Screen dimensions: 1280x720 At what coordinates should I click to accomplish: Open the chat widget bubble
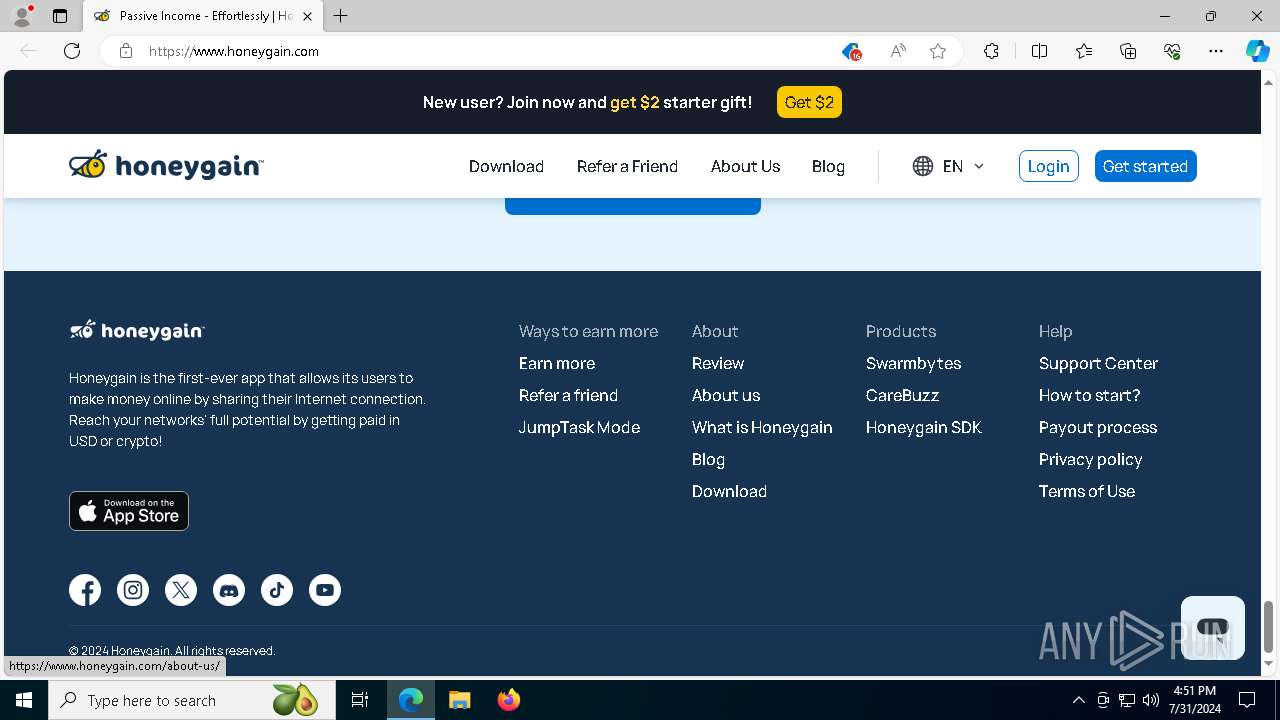click(1212, 628)
